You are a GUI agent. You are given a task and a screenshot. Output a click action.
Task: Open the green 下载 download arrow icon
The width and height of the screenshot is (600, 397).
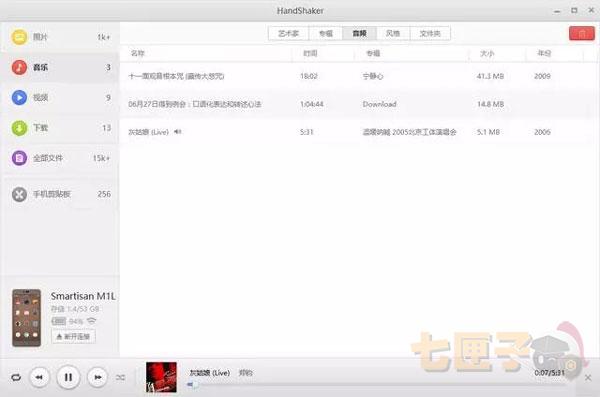pos(19,128)
